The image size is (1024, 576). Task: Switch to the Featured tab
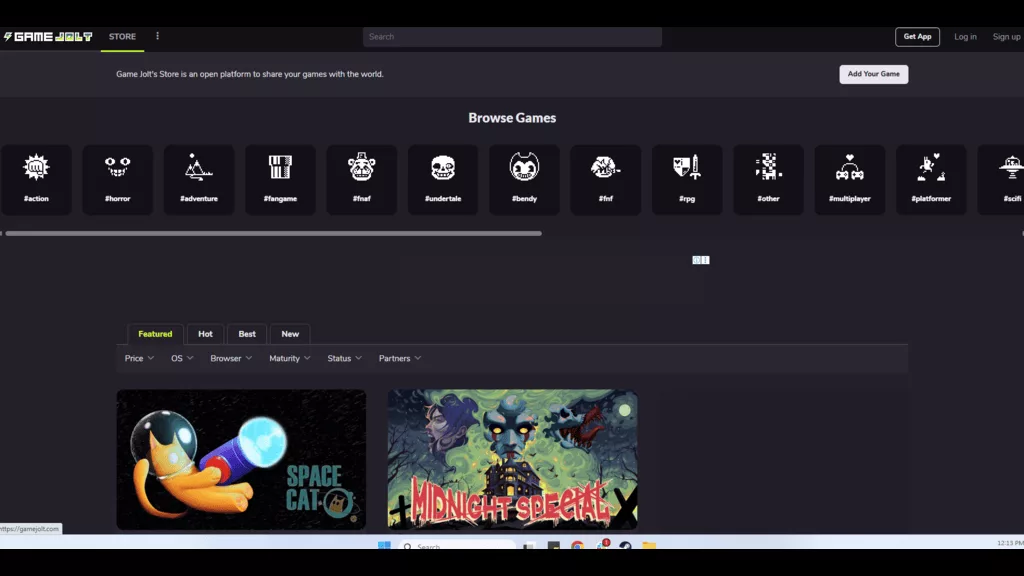[155, 334]
